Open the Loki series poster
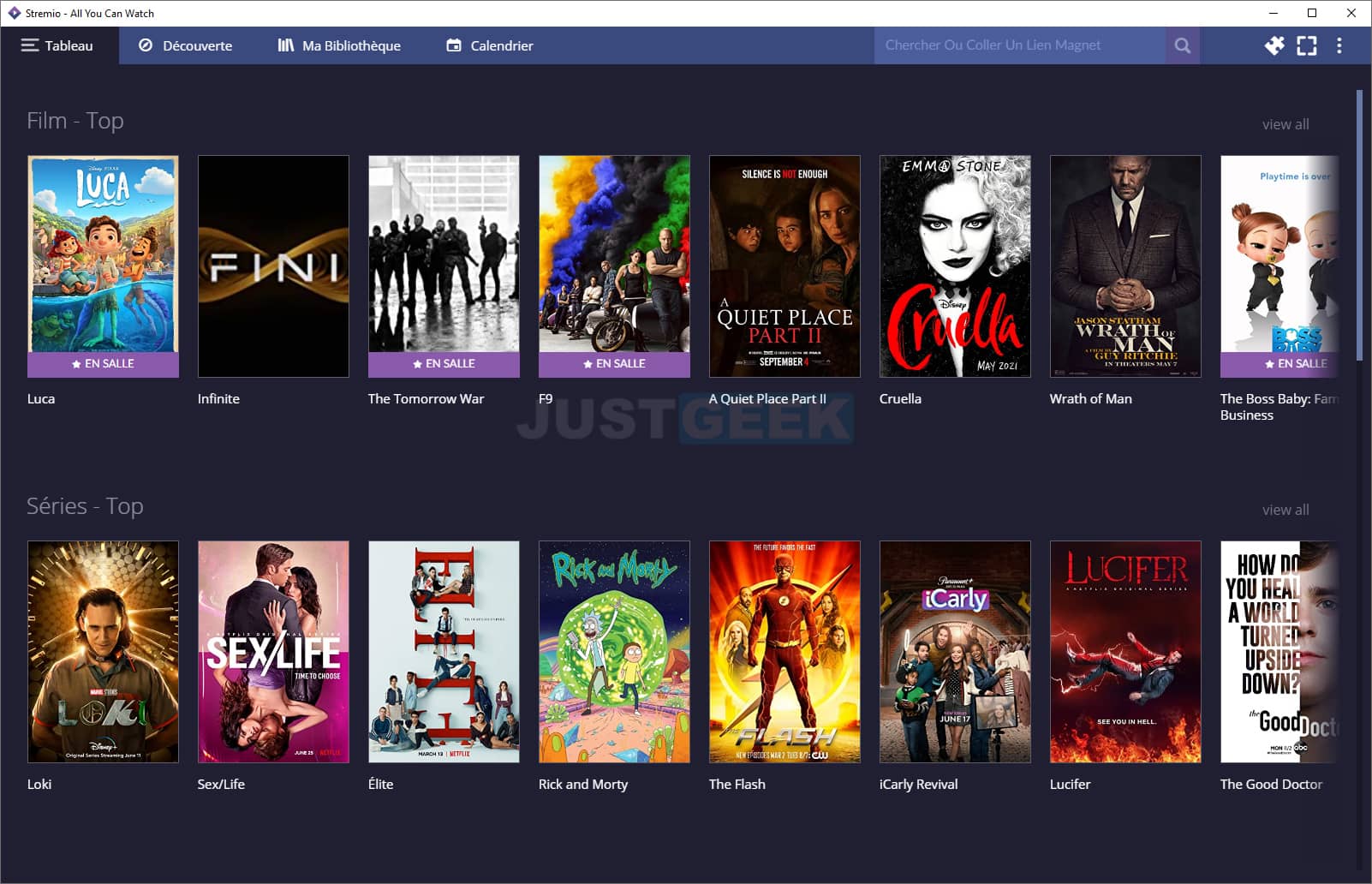The image size is (1372, 884). point(103,651)
